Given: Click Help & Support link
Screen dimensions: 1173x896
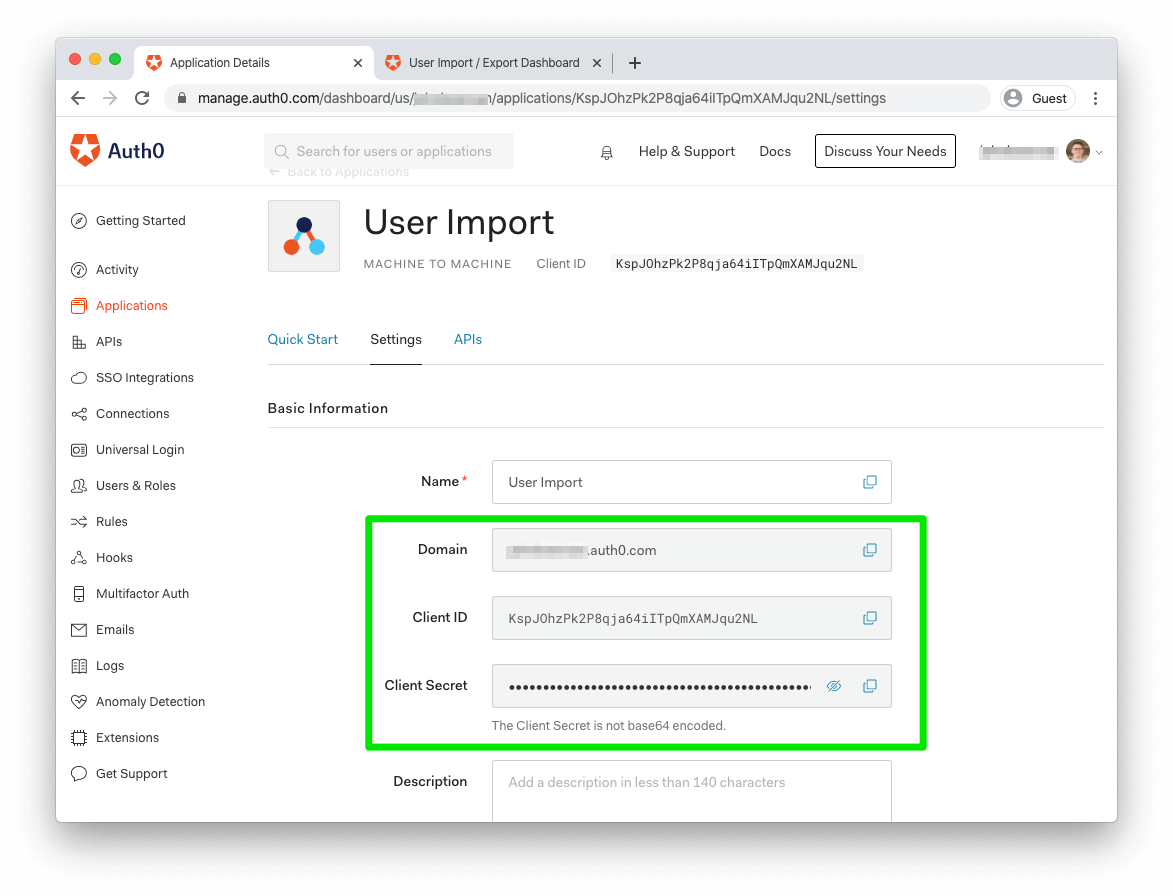Looking at the screenshot, I should [687, 151].
